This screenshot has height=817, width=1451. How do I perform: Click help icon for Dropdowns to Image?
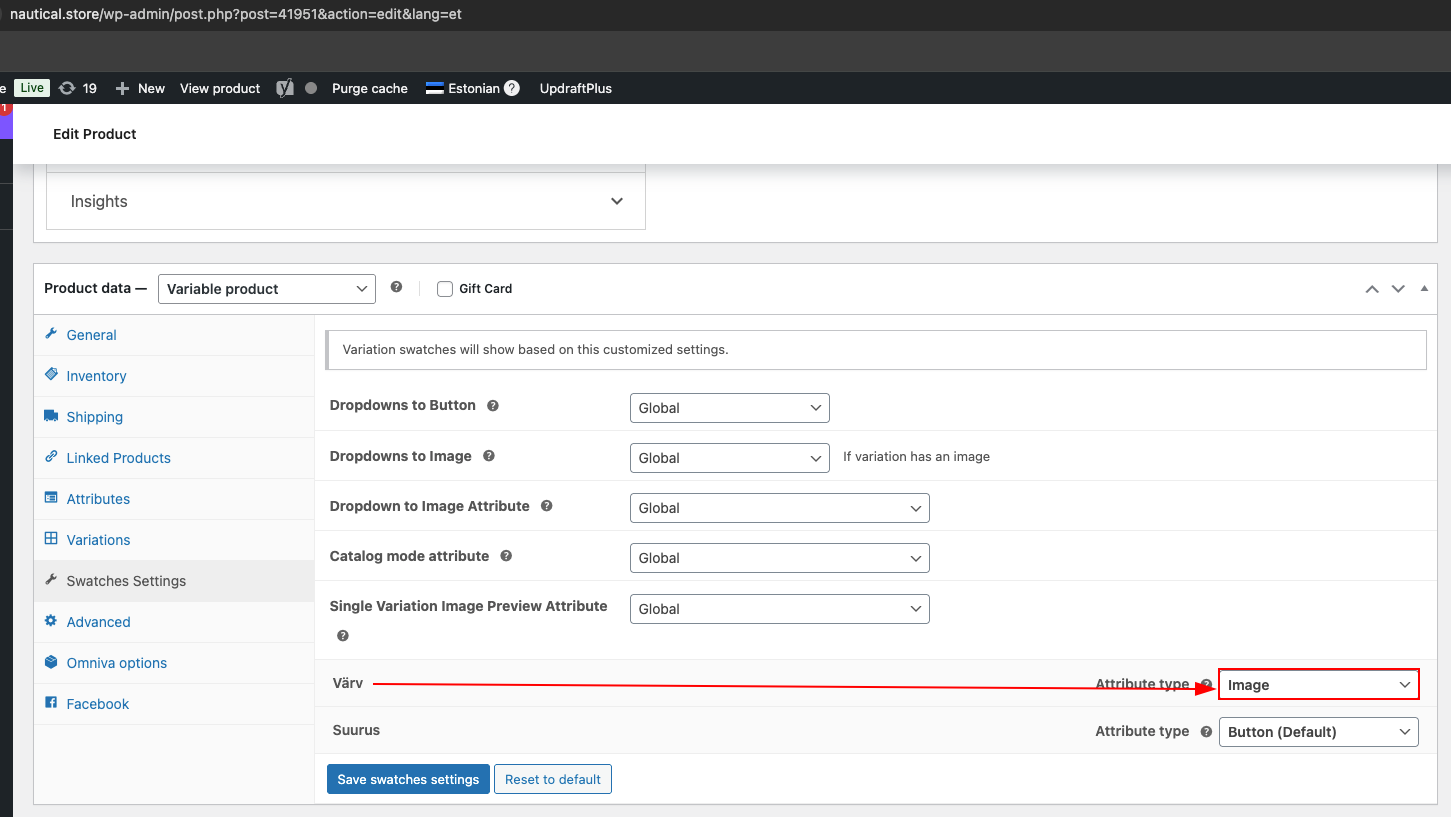[x=489, y=456]
